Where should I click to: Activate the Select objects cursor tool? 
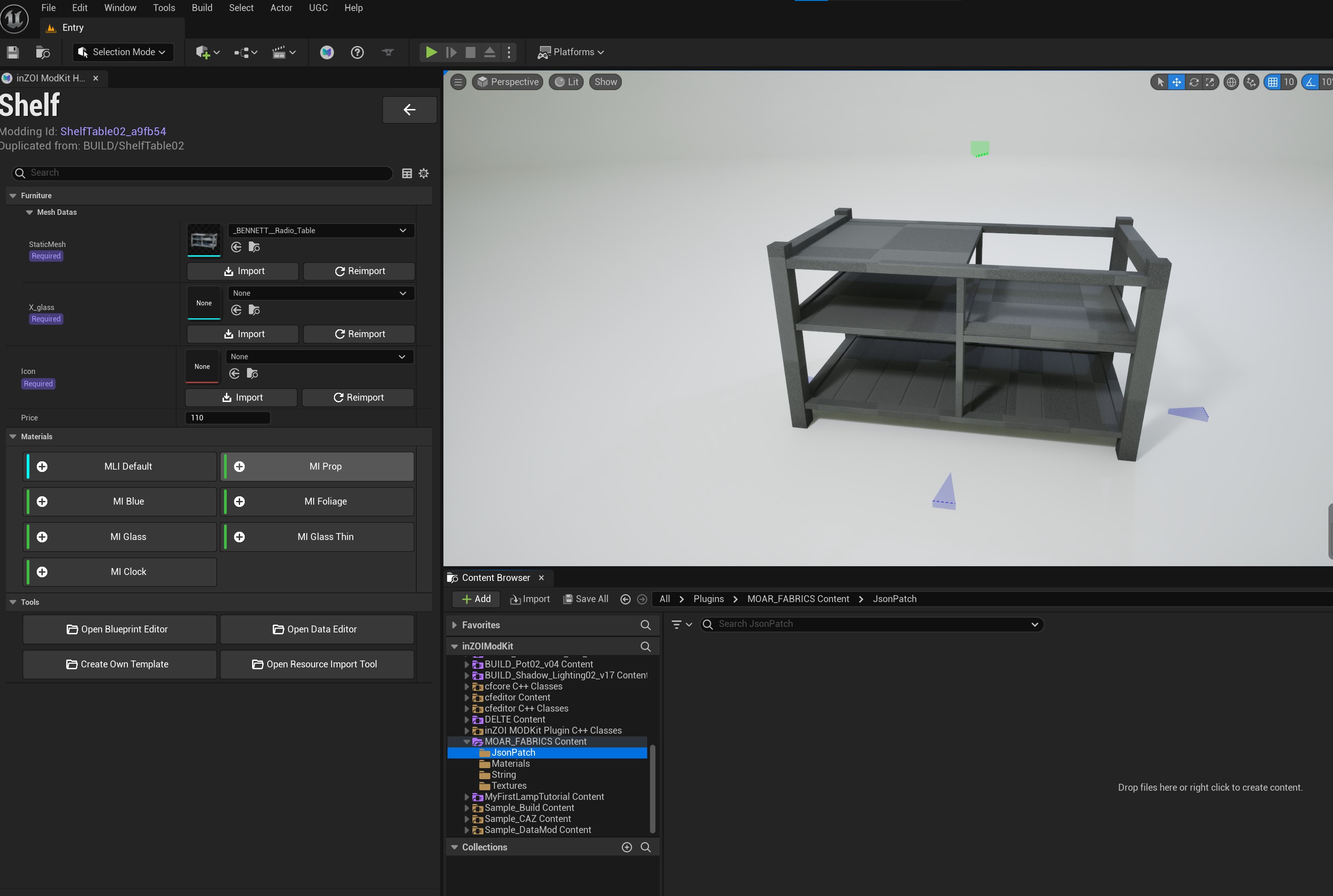1161,82
